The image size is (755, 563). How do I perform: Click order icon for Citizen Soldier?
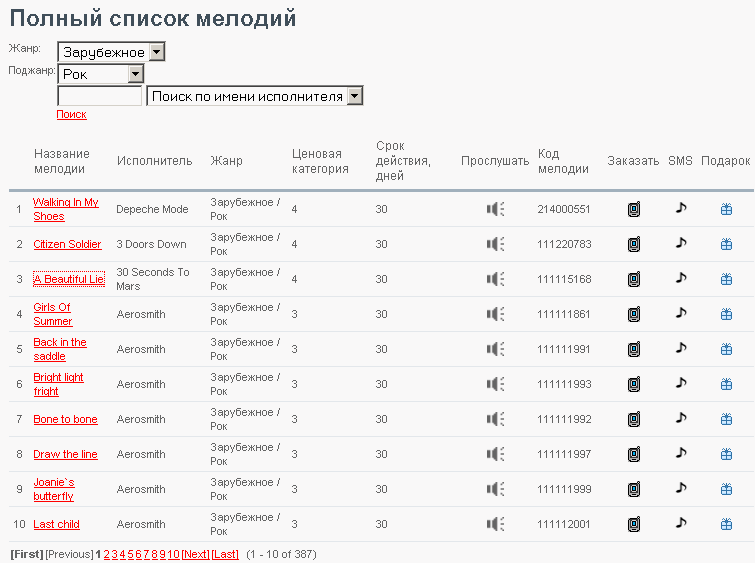click(633, 244)
